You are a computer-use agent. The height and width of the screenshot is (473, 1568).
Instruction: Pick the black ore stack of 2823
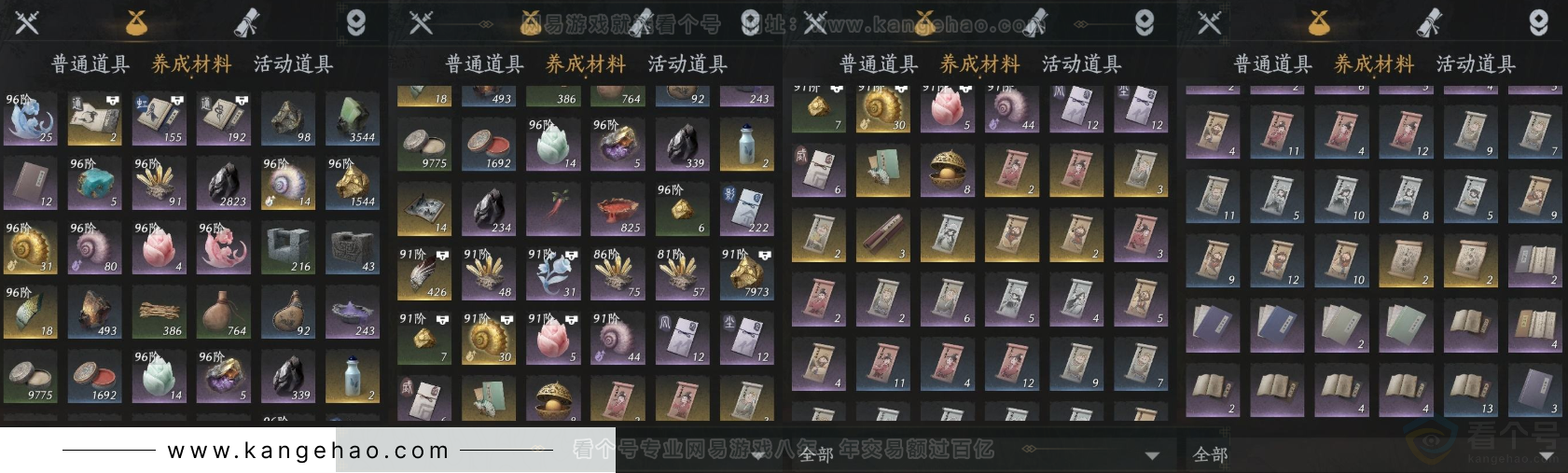[x=224, y=183]
